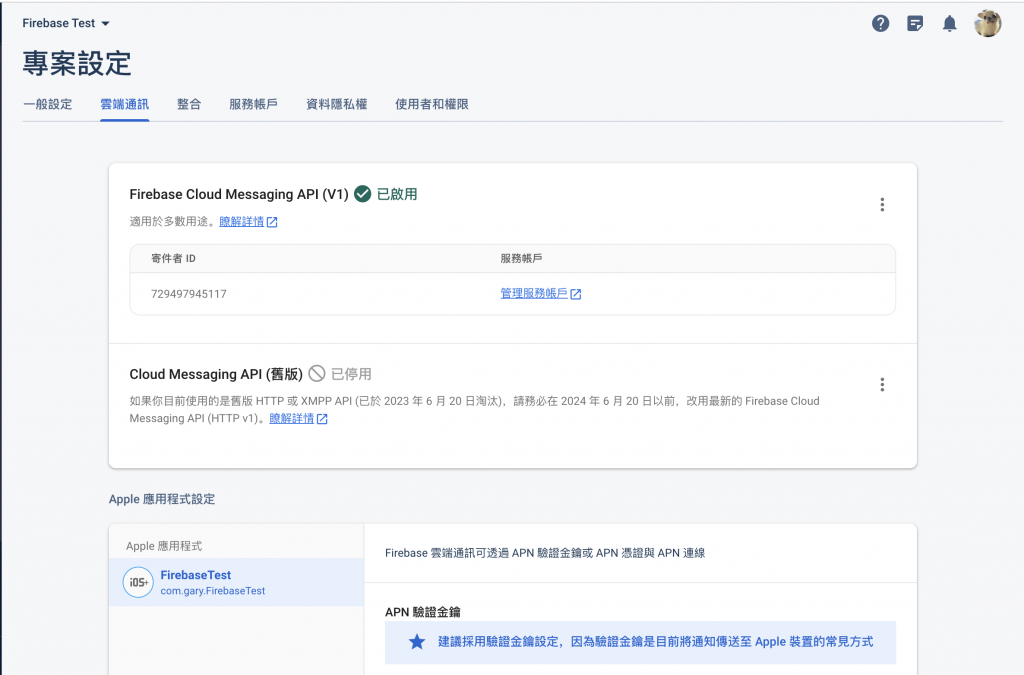The width and height of the screenshot is (1024, 675).
Task: Open three-dot menu for Firebase Cloud Messaging API (V1)
Action: 882,205
